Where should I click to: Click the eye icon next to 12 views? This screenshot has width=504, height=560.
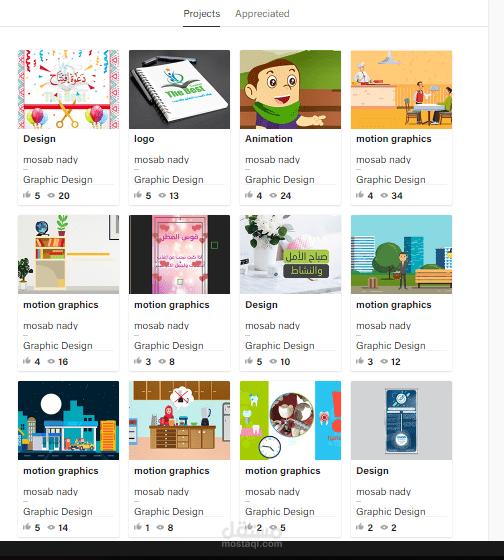[384, 361]
